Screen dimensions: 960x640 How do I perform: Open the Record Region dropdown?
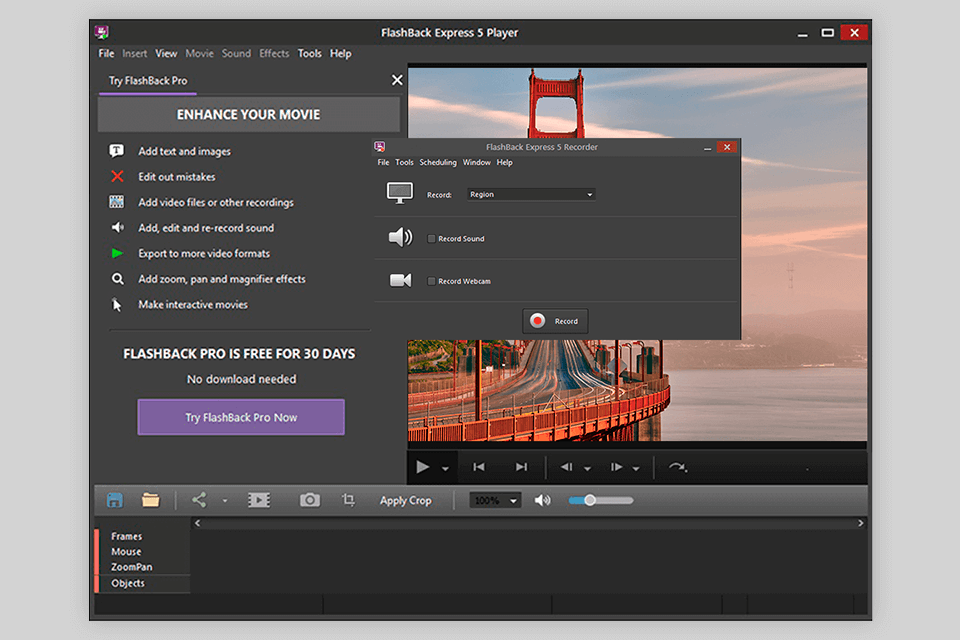[531, 195]
